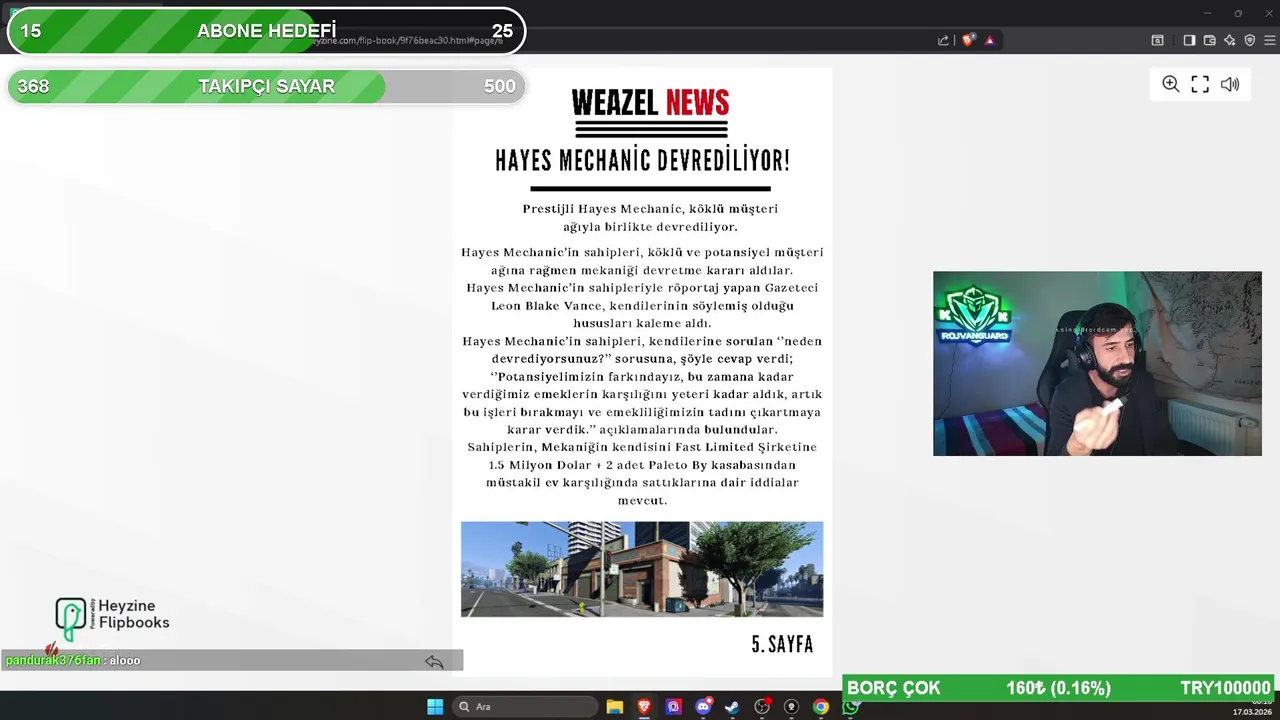Click the Heyzine Flipbooks logo
This screenshot has width=1280, height=720.
point(112,619)
